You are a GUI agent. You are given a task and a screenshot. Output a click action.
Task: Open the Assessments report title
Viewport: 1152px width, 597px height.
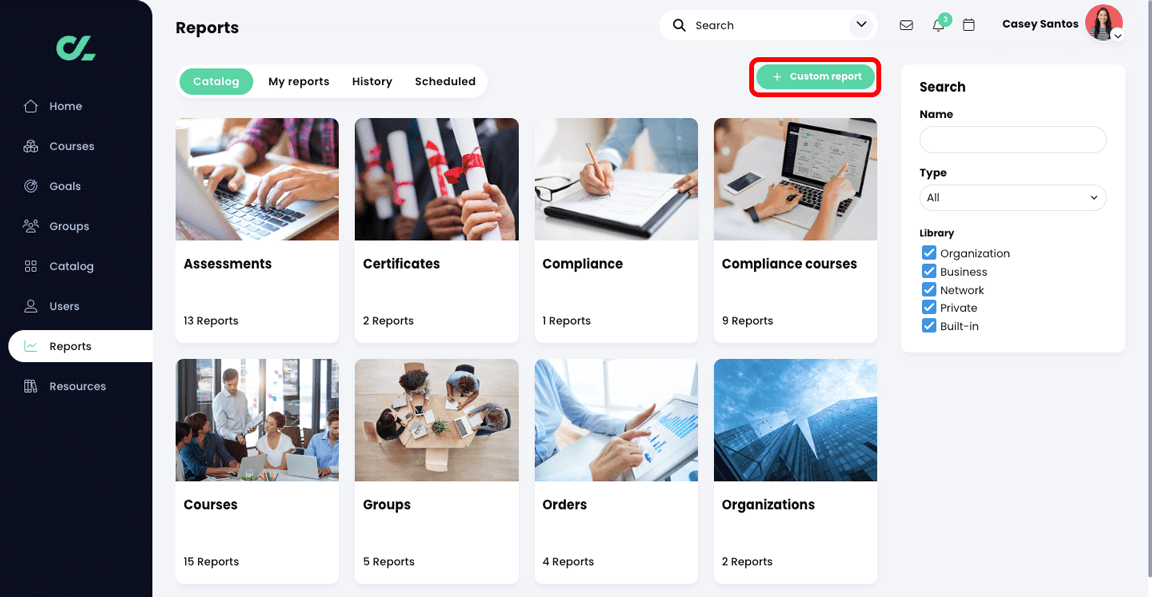[228, 264]
